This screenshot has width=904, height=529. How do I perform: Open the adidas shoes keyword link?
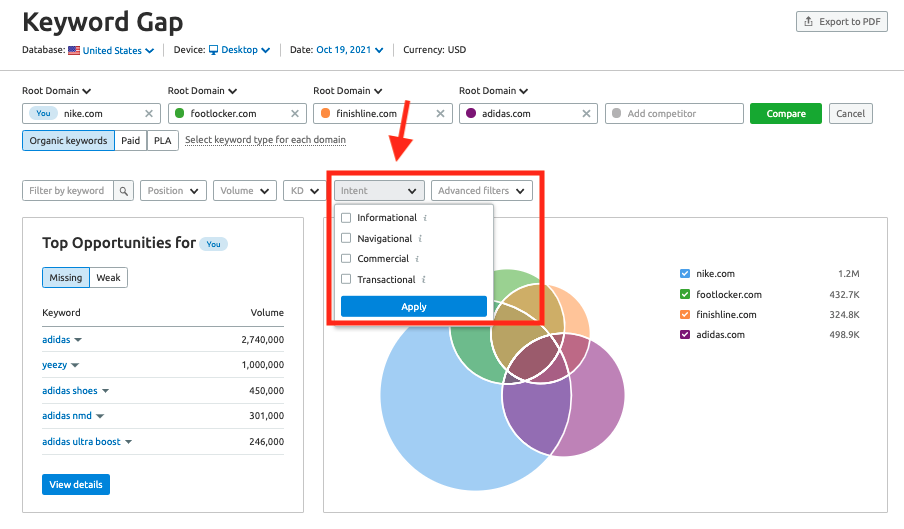pos(70,391)
